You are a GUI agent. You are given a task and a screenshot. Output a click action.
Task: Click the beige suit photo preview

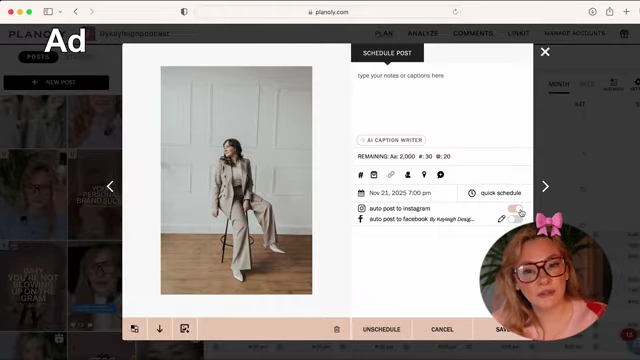coord(236,180)
